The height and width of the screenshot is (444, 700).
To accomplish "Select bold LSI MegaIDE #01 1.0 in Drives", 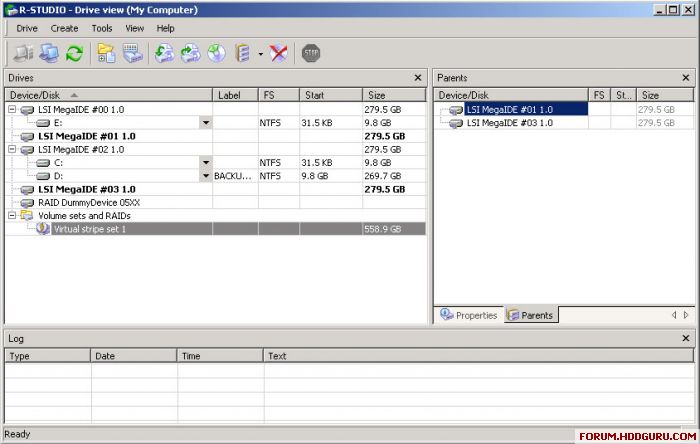I will (87, 136).
